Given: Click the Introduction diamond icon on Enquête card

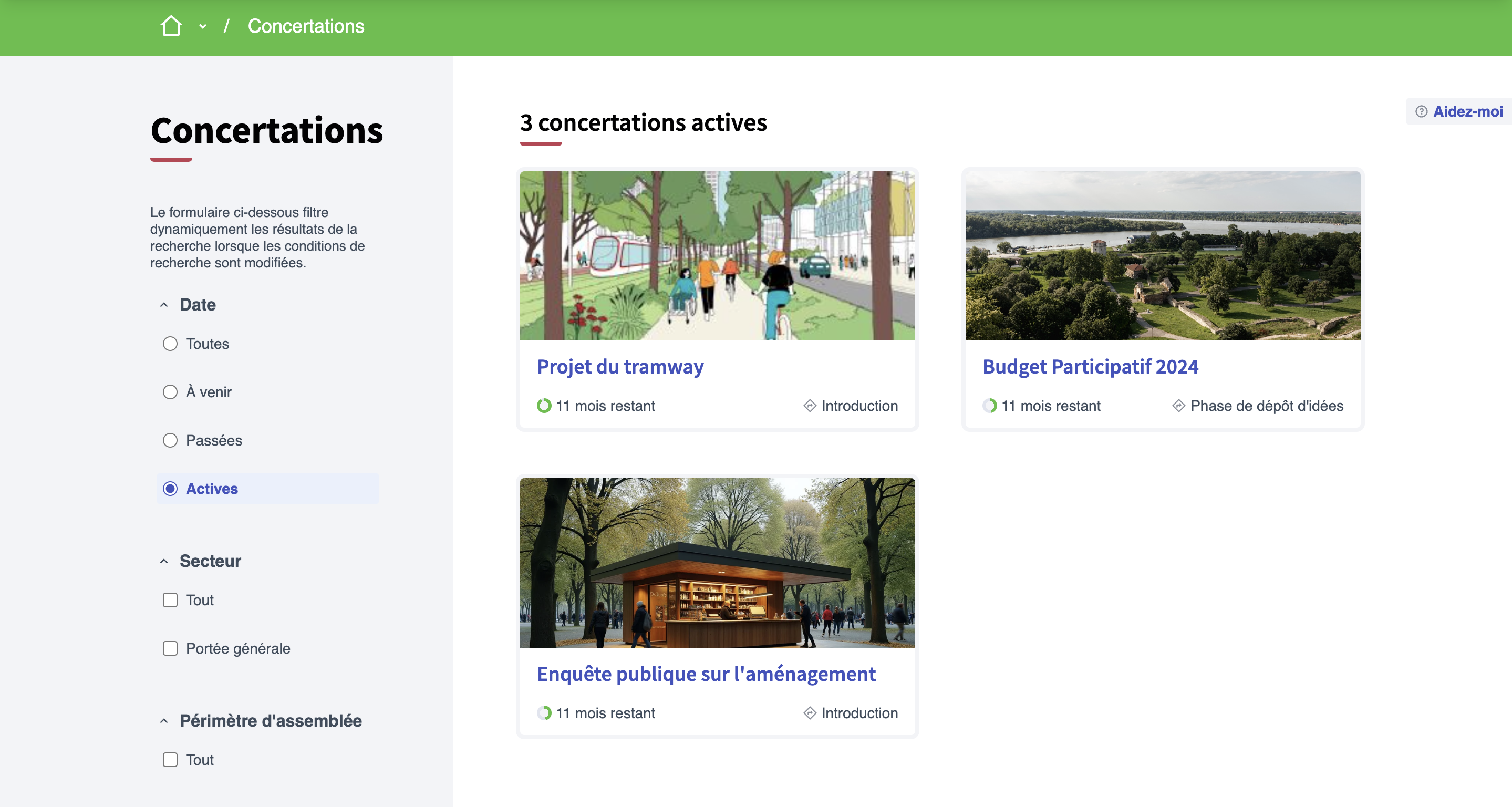Looking at the screenshot, I should pyautogui.click(x=810, y=712).
